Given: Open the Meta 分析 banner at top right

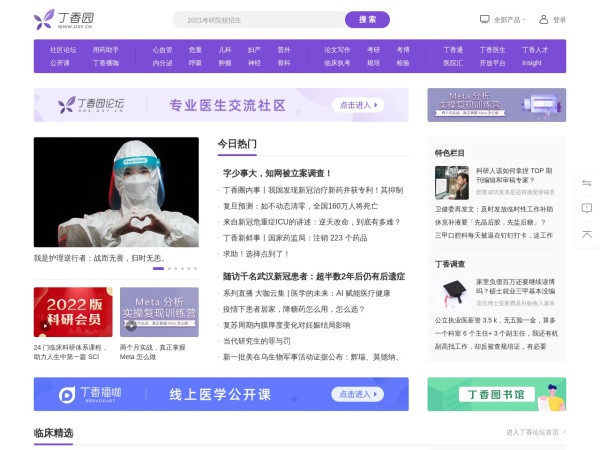Looking at the screenshot, I should click(497, 105).
